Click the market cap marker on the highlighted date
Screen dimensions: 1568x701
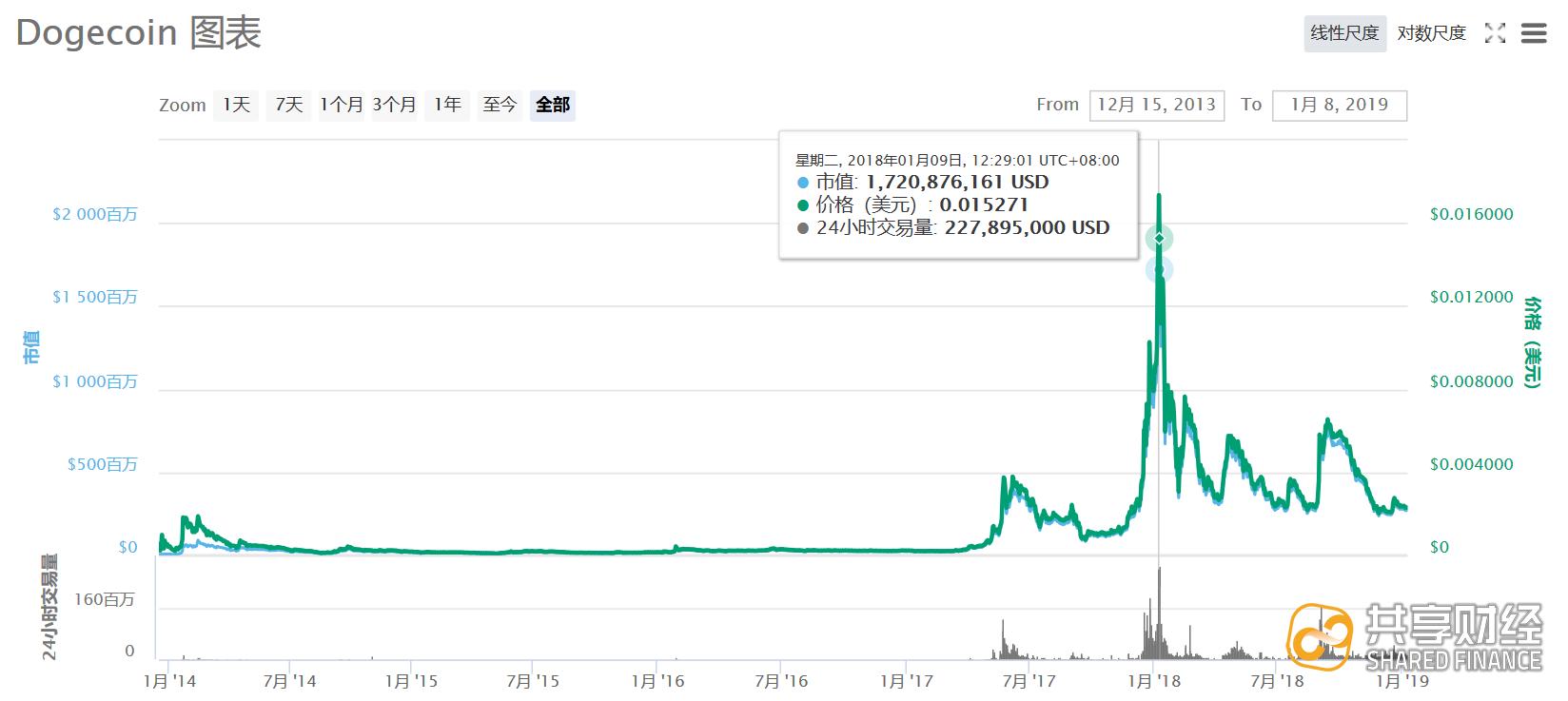click(1159, 270)
